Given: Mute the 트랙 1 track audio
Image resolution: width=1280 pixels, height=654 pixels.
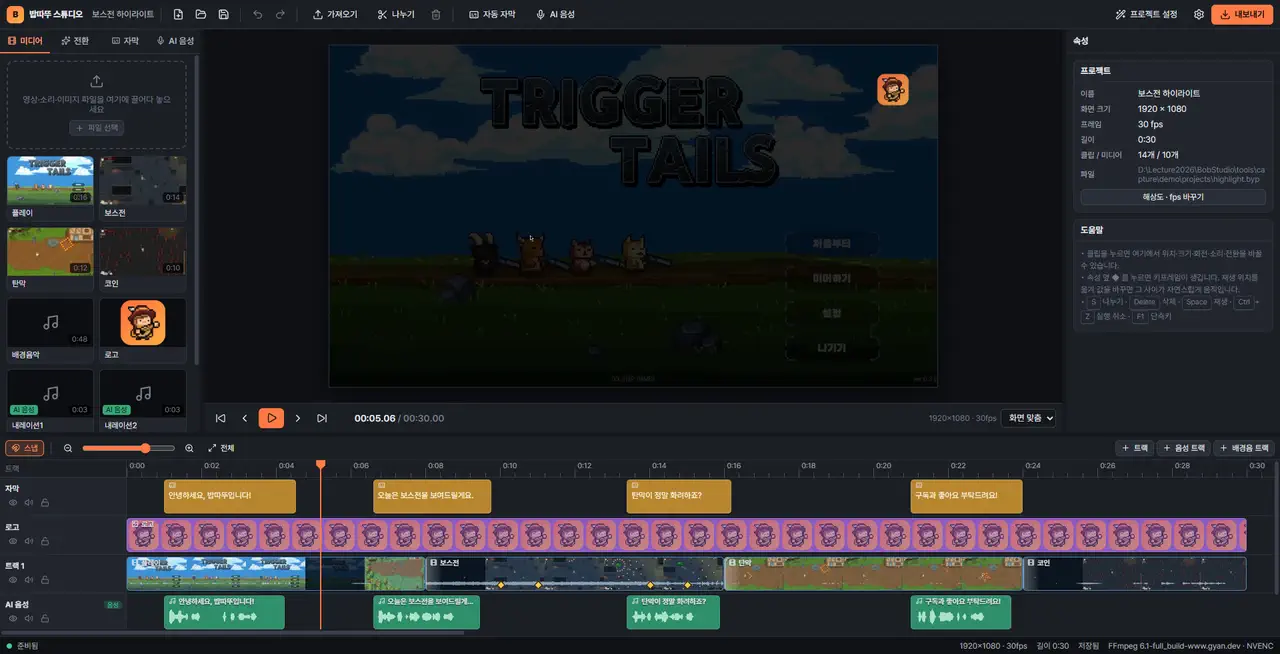Looking at the screenshot, I should (x=29, y=580).
